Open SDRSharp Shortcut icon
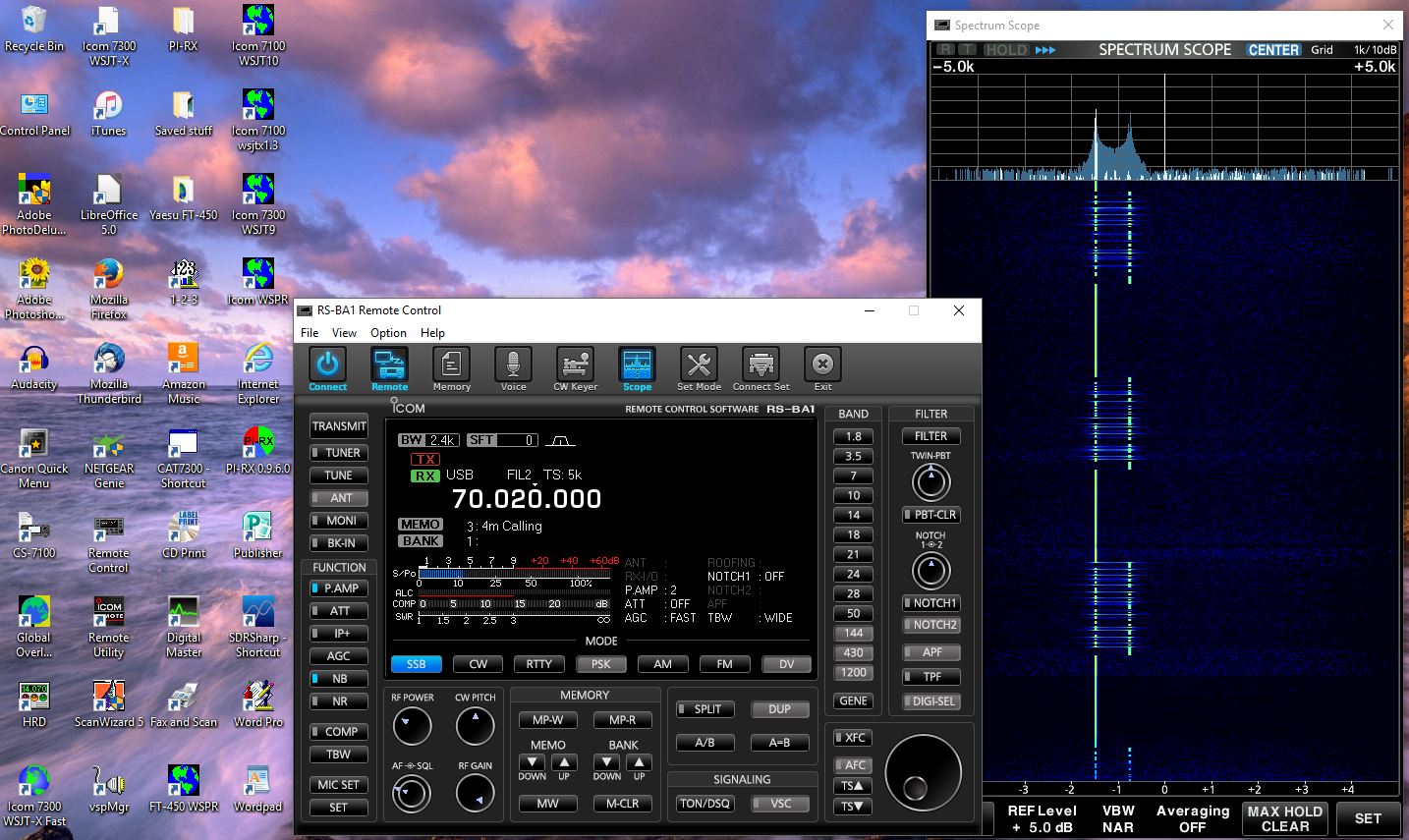The width and height of the screenshot is (1409, 840). coord(258,628)
